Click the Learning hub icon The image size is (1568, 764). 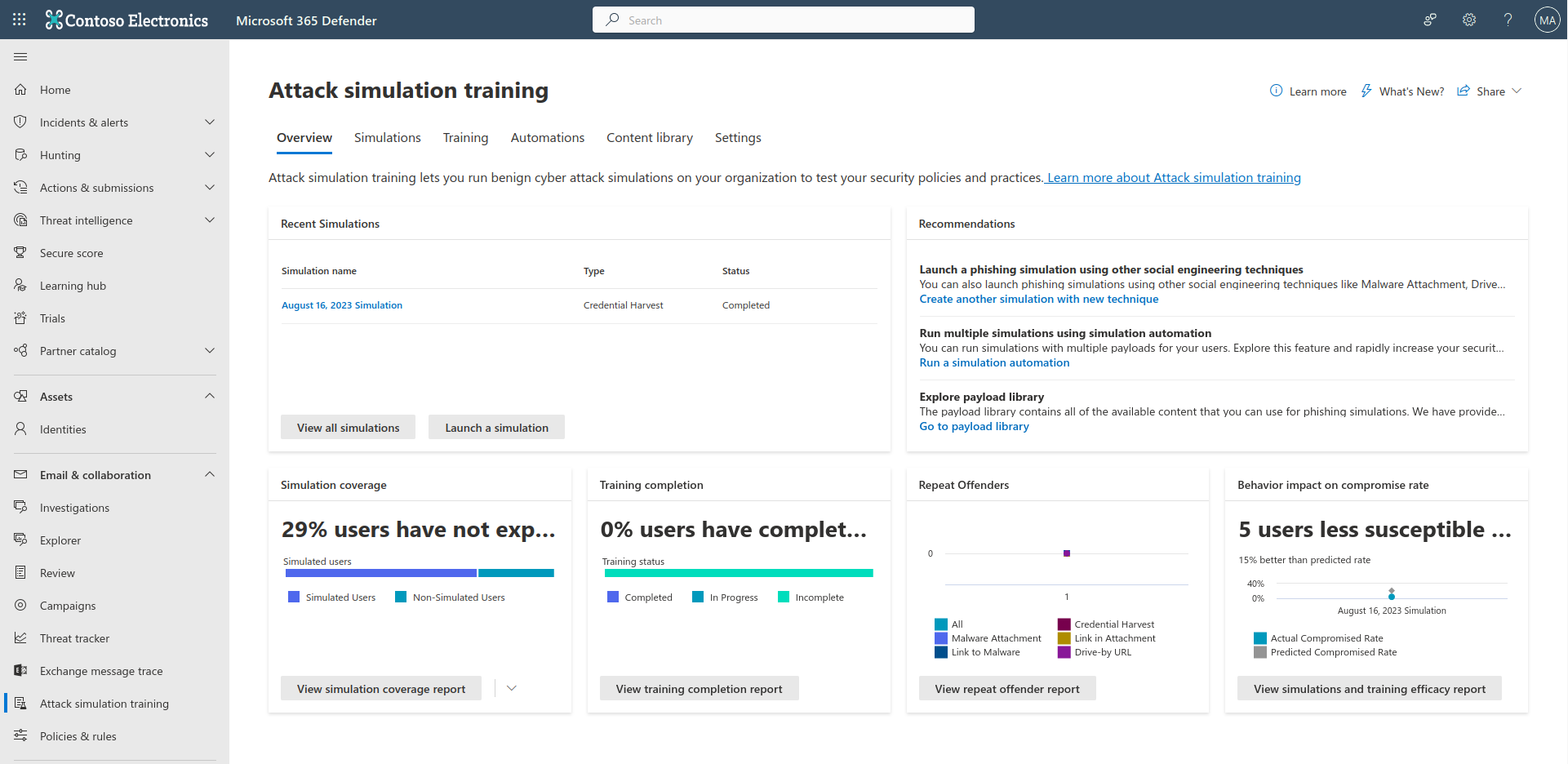click(20, 286)
